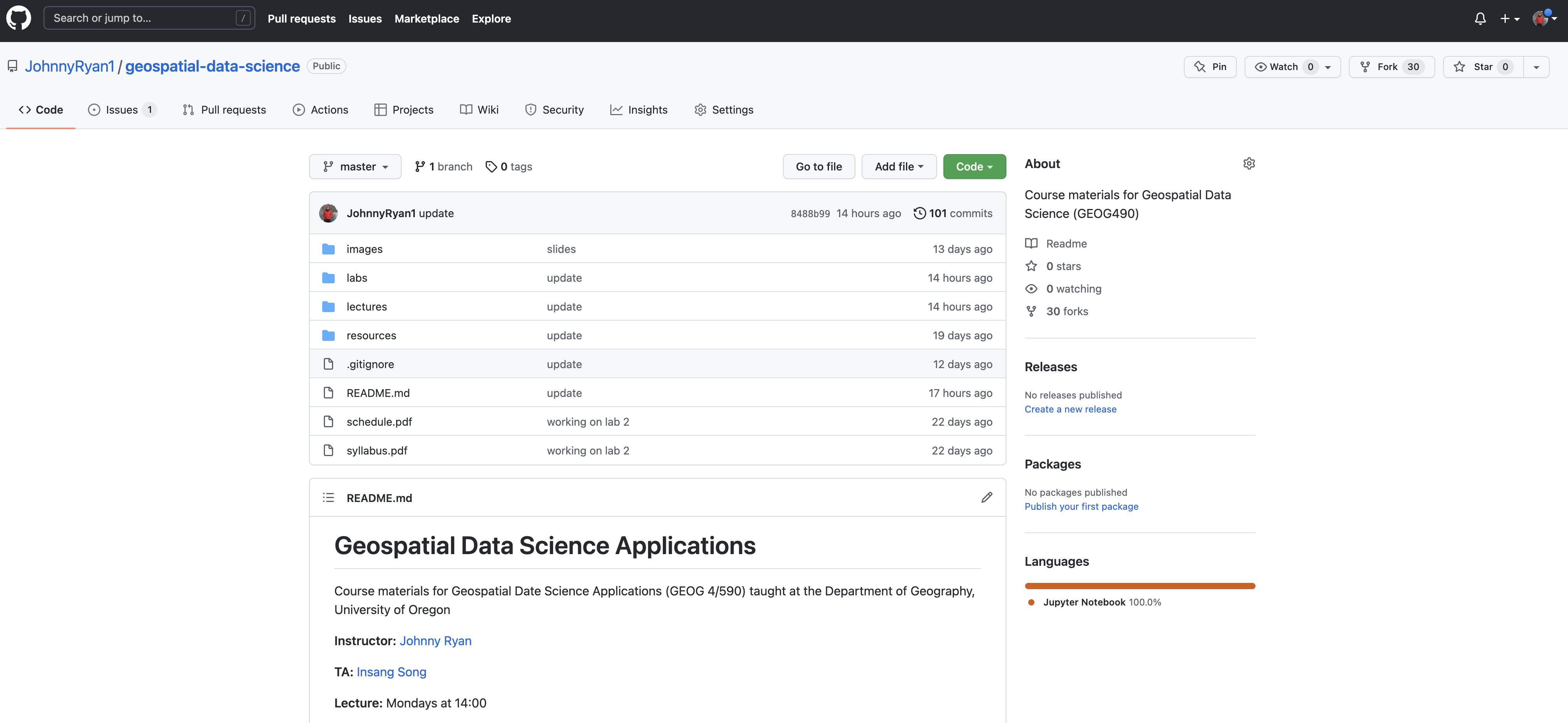Jump to Readme from About sidebar
The image size is (1568, 723).
[x=1056, y=244]
